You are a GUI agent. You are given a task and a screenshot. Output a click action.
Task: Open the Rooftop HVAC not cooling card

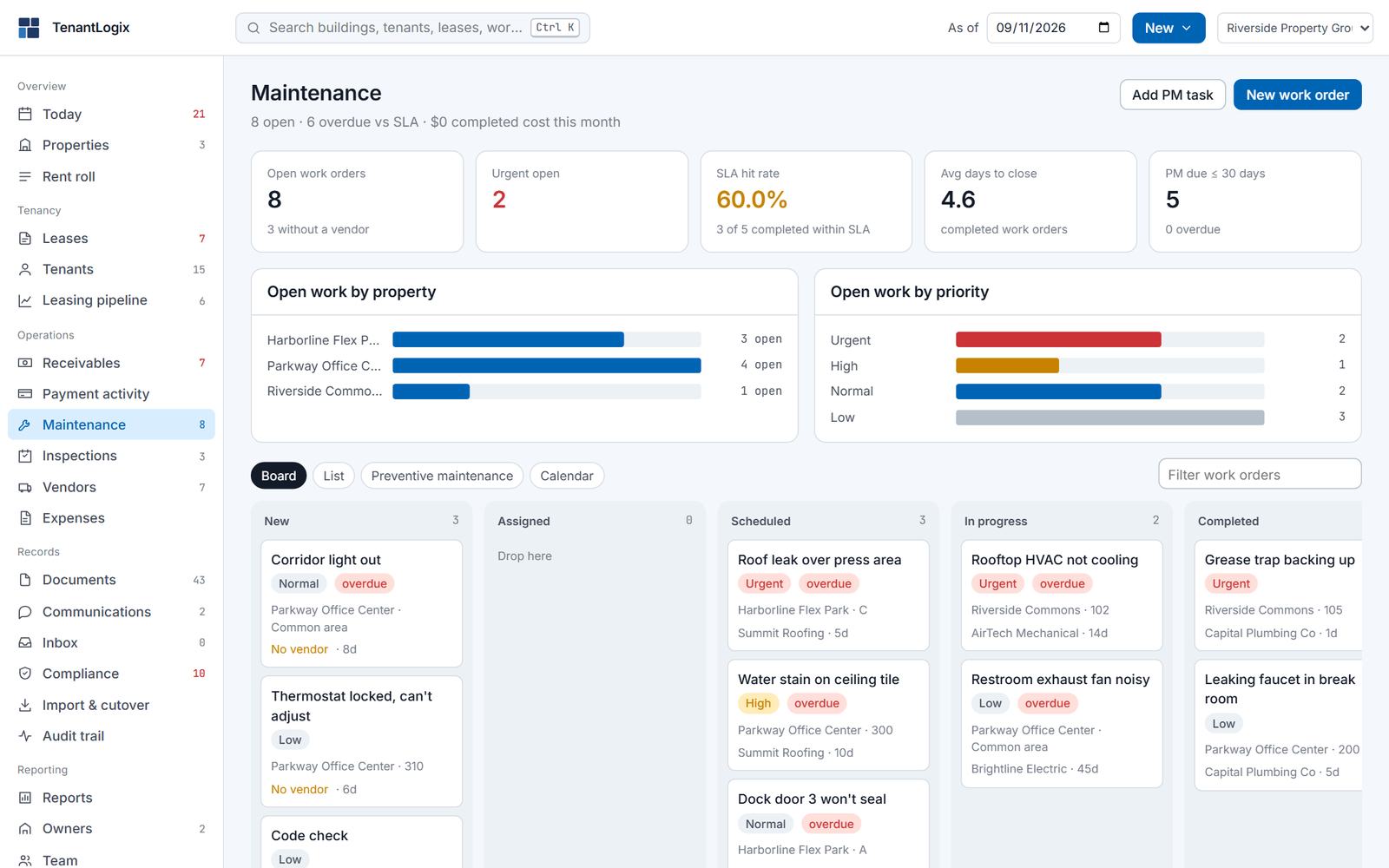[x=1062, y=595]
